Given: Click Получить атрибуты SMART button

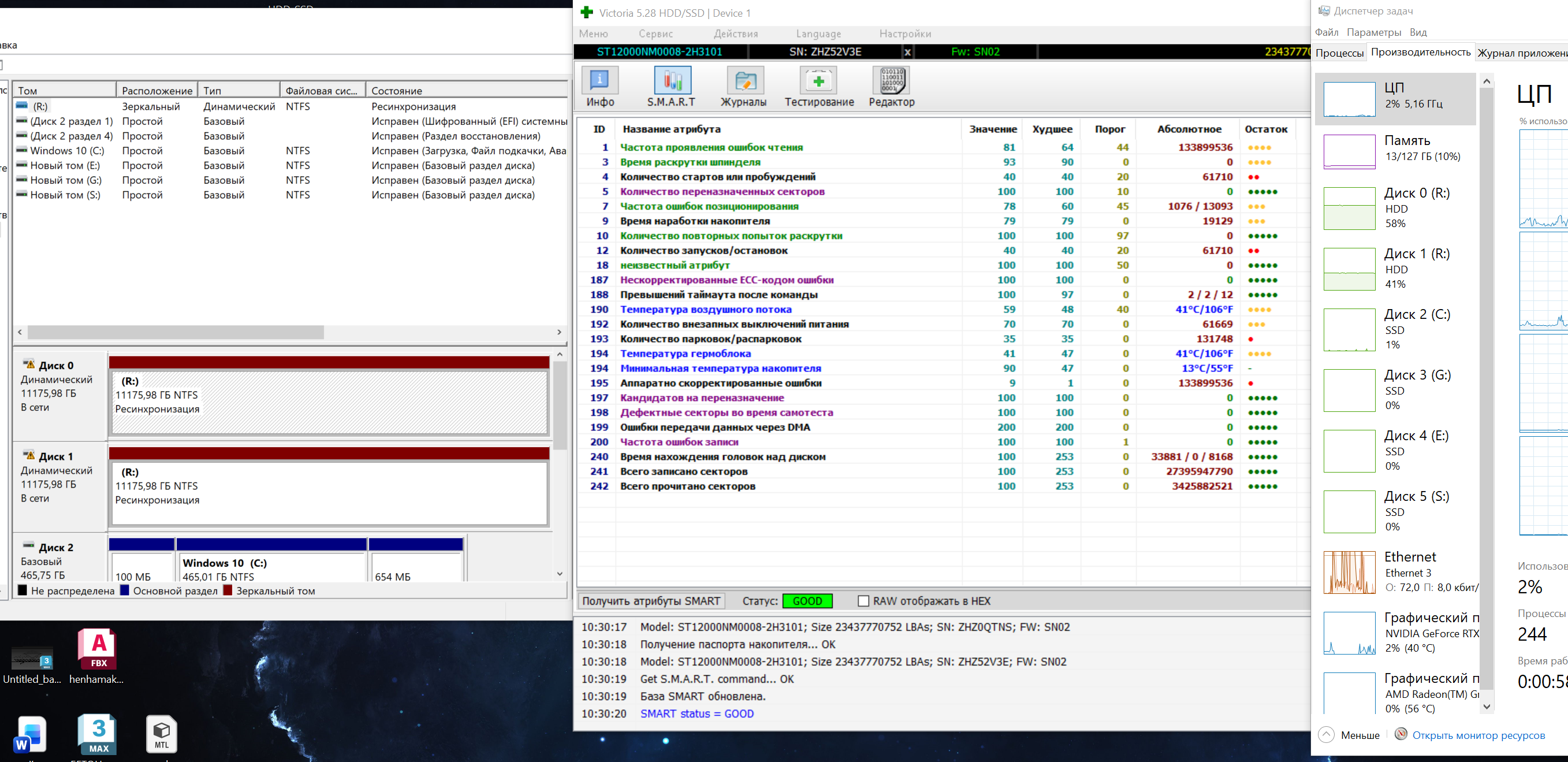Looking at the screenshot, I should pyautogui.click(x=651, y=601).
